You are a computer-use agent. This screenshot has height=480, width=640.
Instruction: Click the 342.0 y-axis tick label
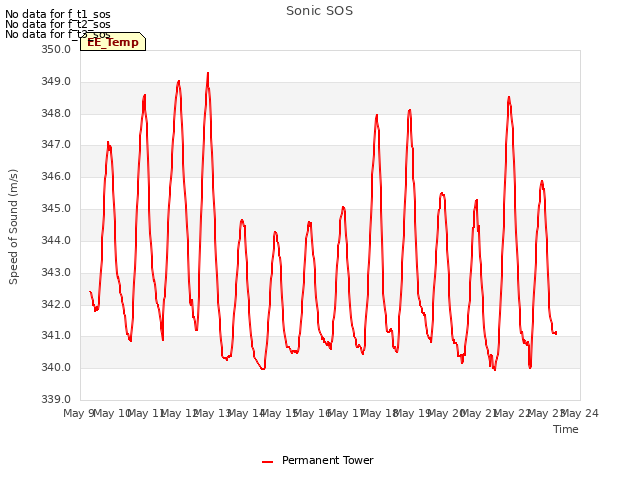[x=56, y=304]
